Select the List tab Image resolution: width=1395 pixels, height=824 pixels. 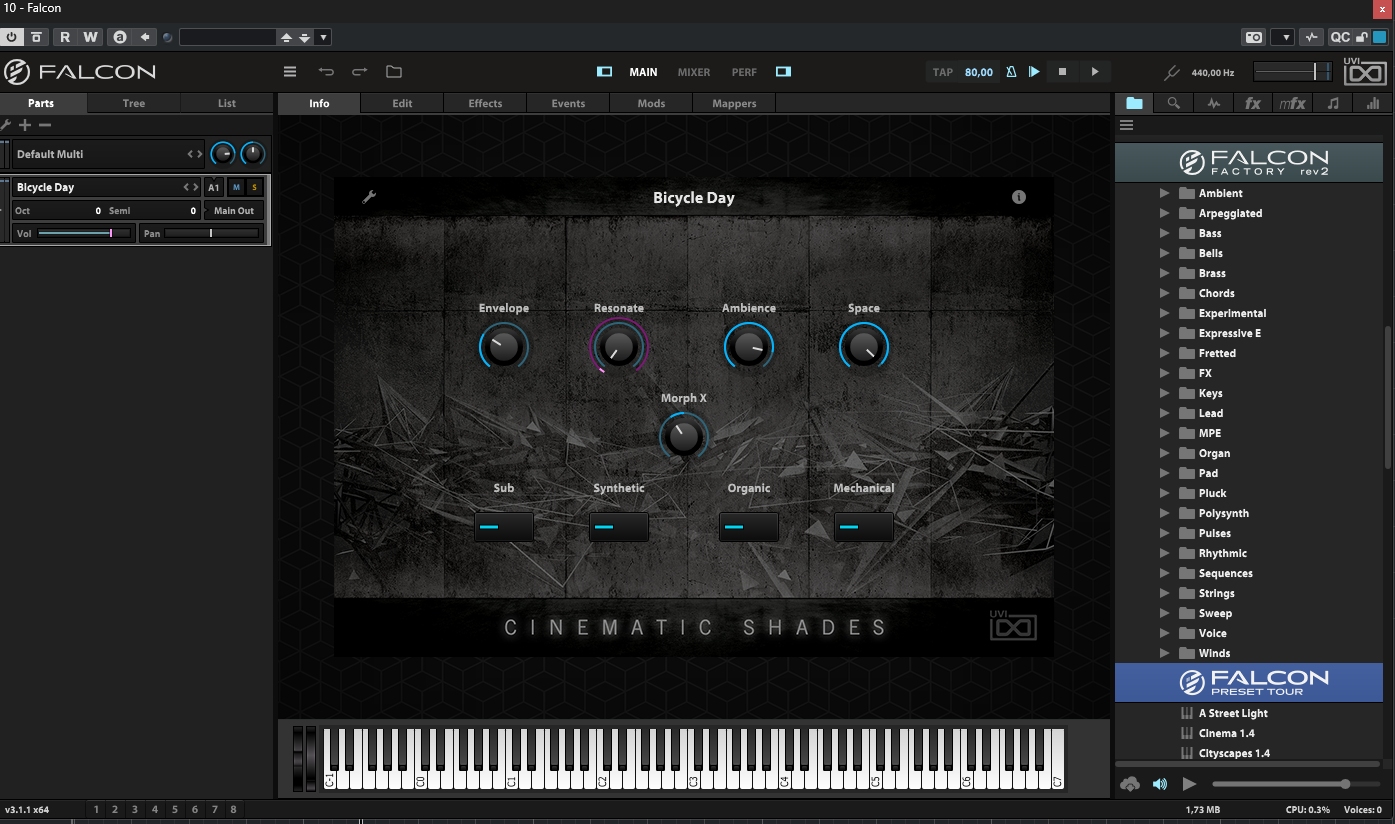click(227, 103)
